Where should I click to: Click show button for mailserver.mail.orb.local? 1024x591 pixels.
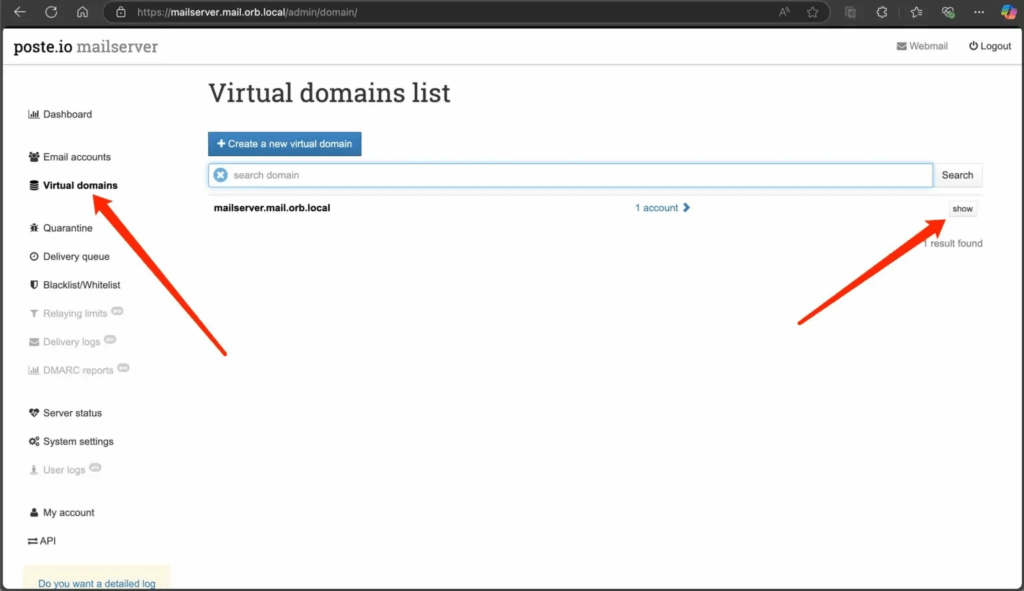pyautogui.click(x=962, y=209)
